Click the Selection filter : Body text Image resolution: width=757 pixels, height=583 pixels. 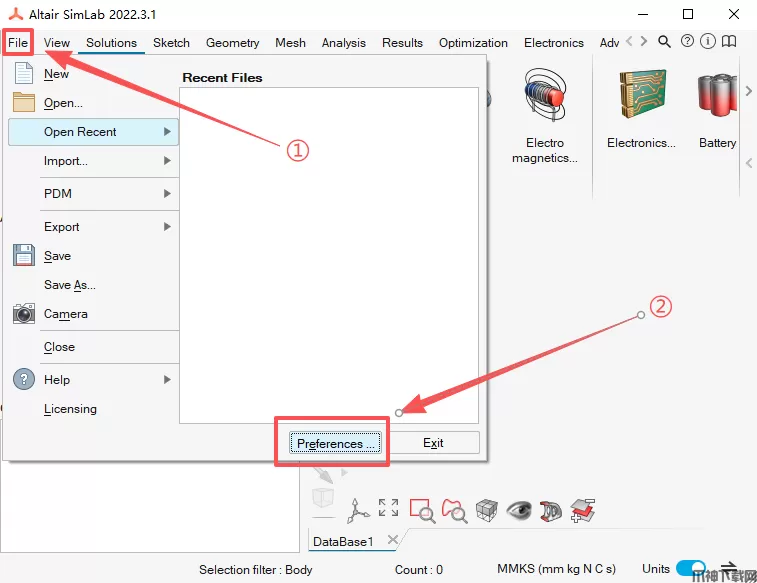[255, 569]
